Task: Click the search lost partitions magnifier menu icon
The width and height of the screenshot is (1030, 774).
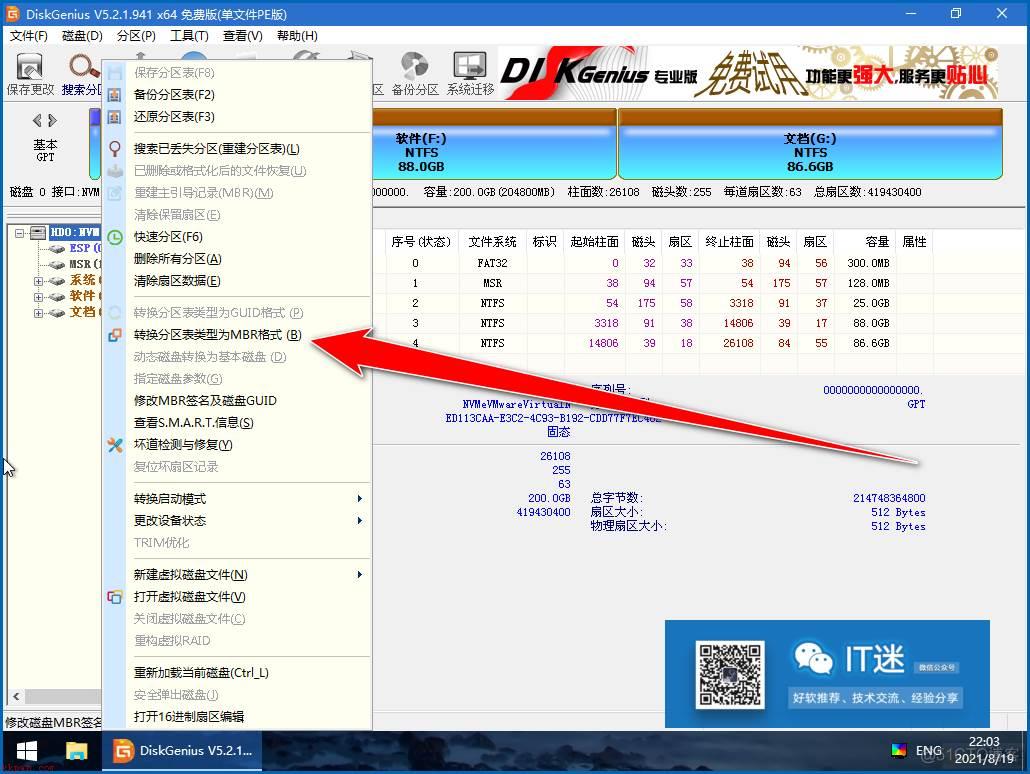Action: pyautogui.click(x=115, y=149)
